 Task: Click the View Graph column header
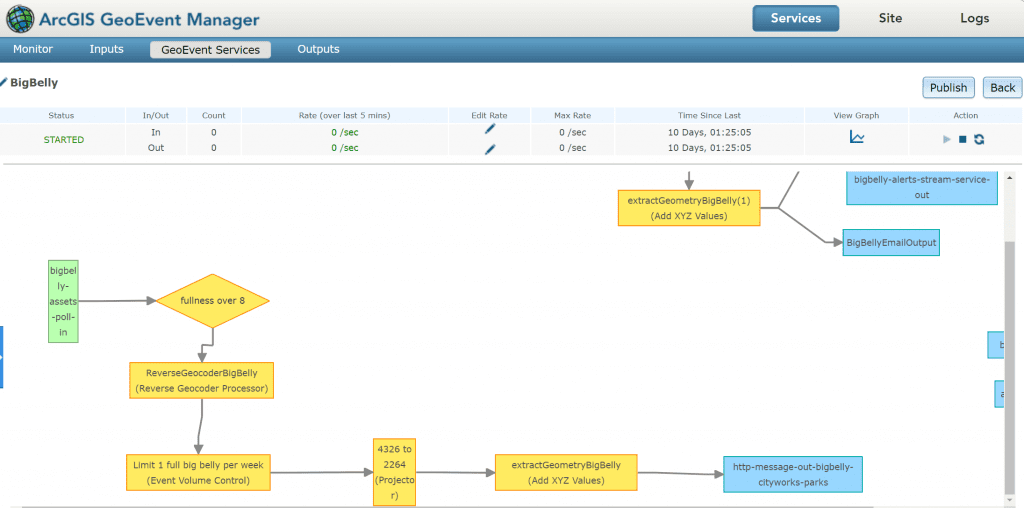click(857, 116)
